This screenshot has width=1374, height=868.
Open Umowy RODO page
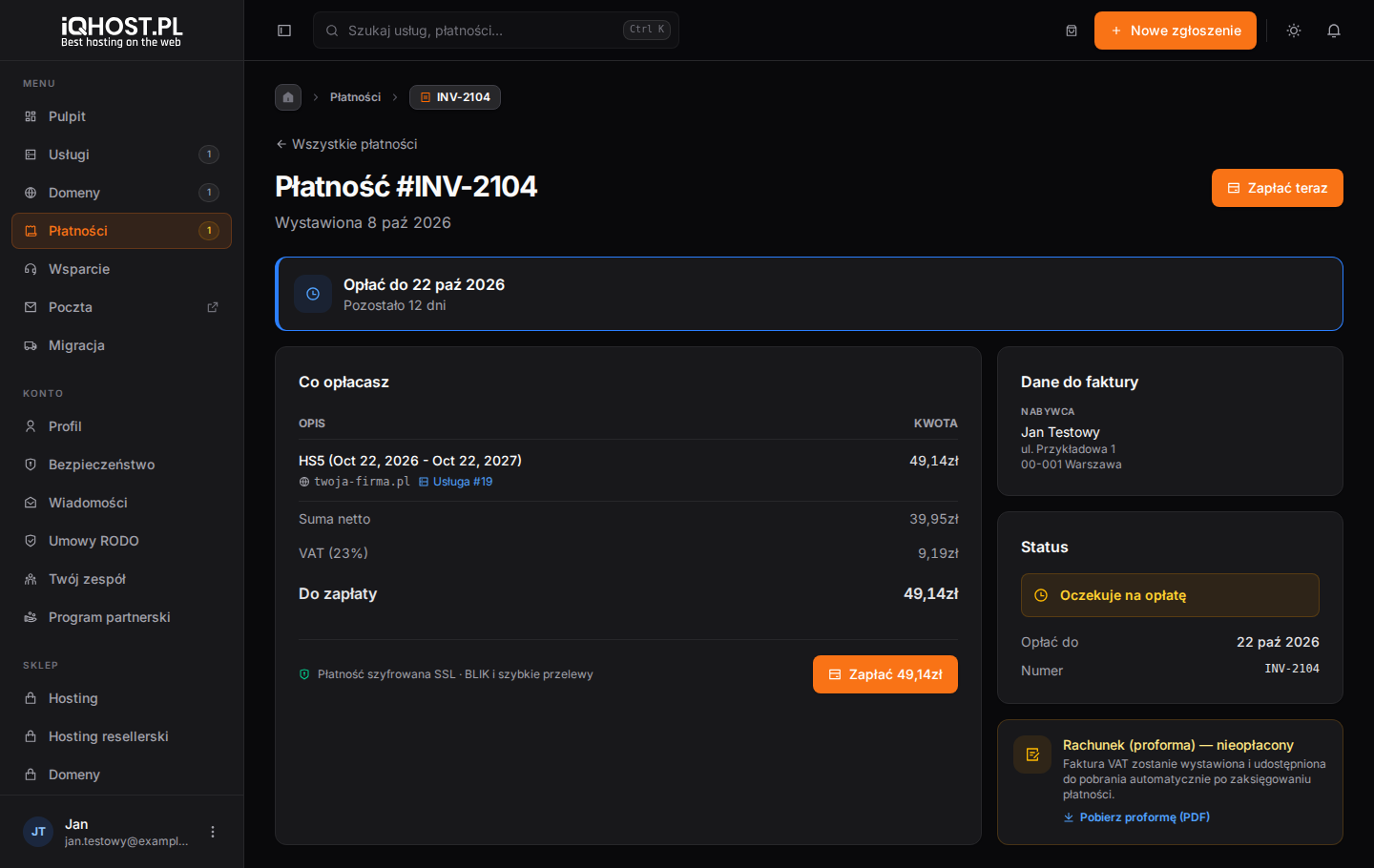pyautogui.click(x=121, y=541)
